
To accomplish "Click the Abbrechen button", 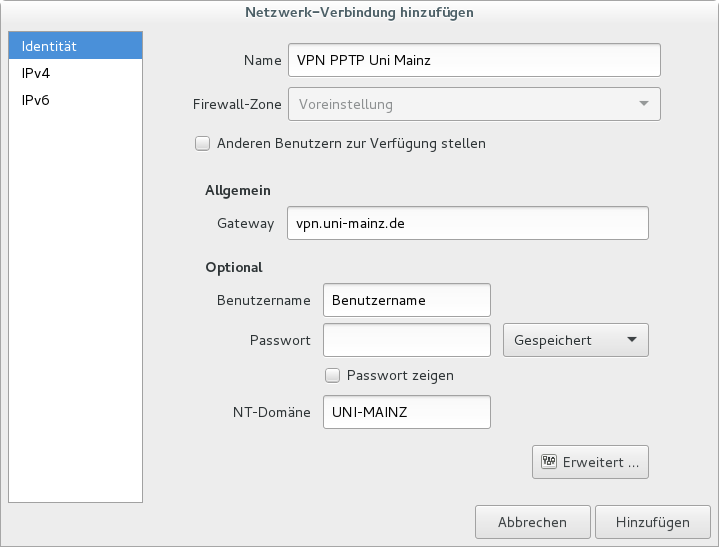I will click(x=532, y=522).
